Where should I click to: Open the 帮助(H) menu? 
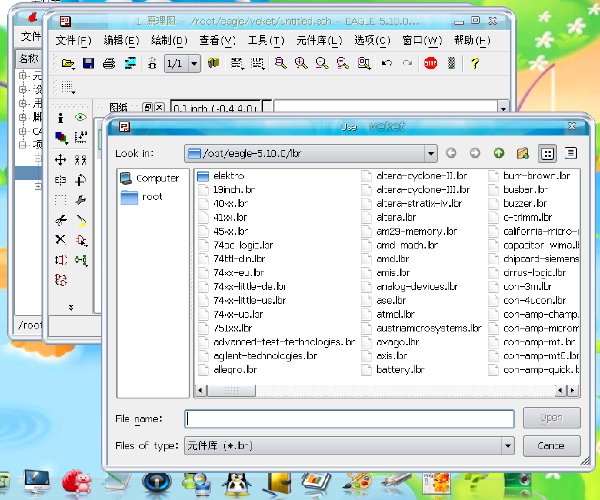click(472, 40)
